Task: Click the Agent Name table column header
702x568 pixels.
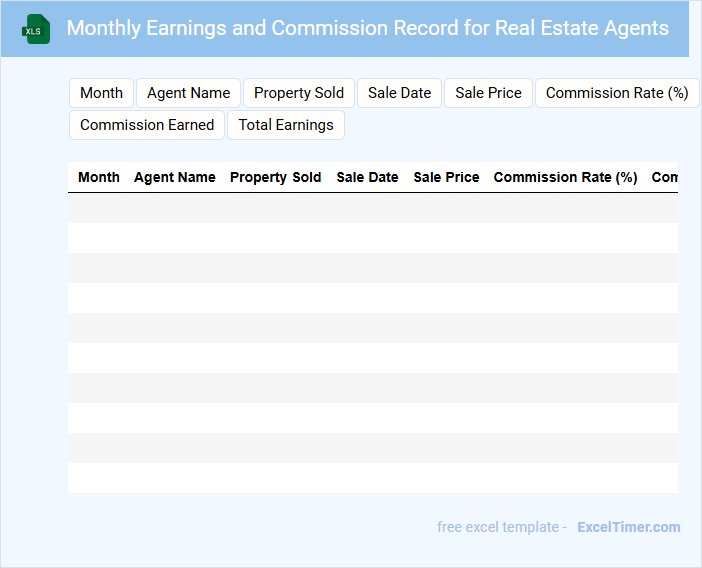Action: pos(175,177)
